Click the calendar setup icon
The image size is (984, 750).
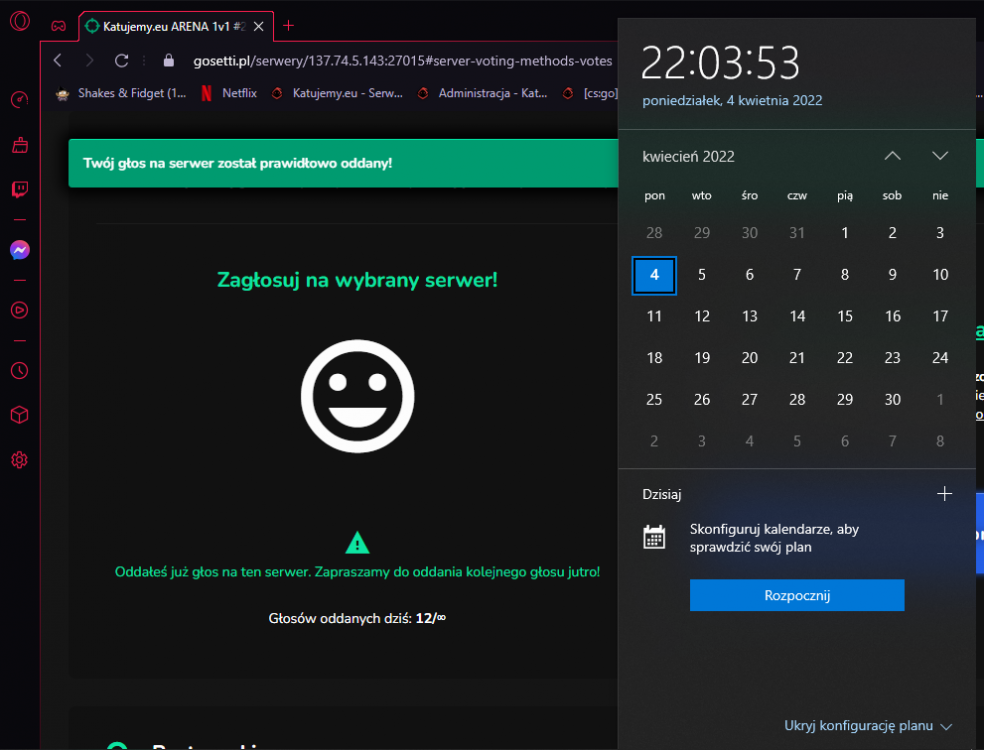pyautogui.click(x=654, y=538)
